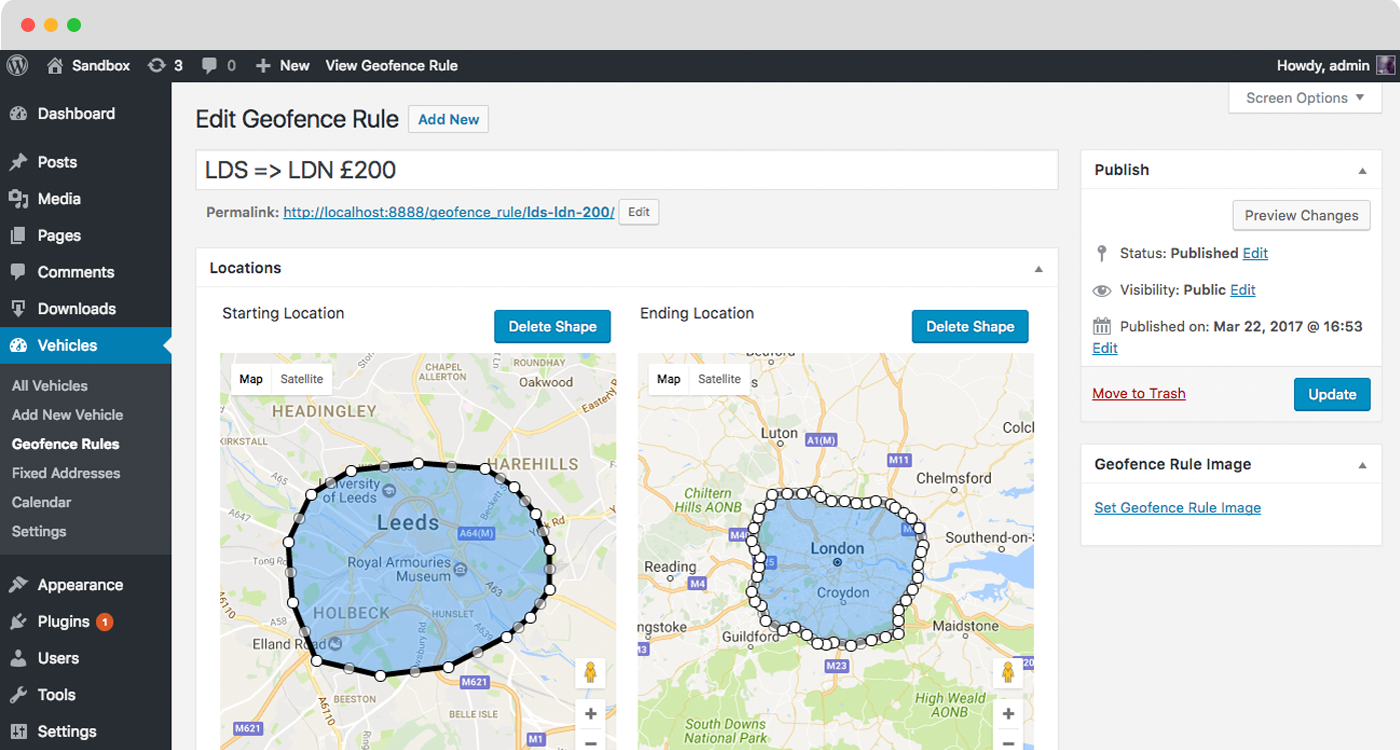Click the Preview Changes button
This screenshot has width=1400, height=750.
pyautogui.click(x=1301, y=215)
